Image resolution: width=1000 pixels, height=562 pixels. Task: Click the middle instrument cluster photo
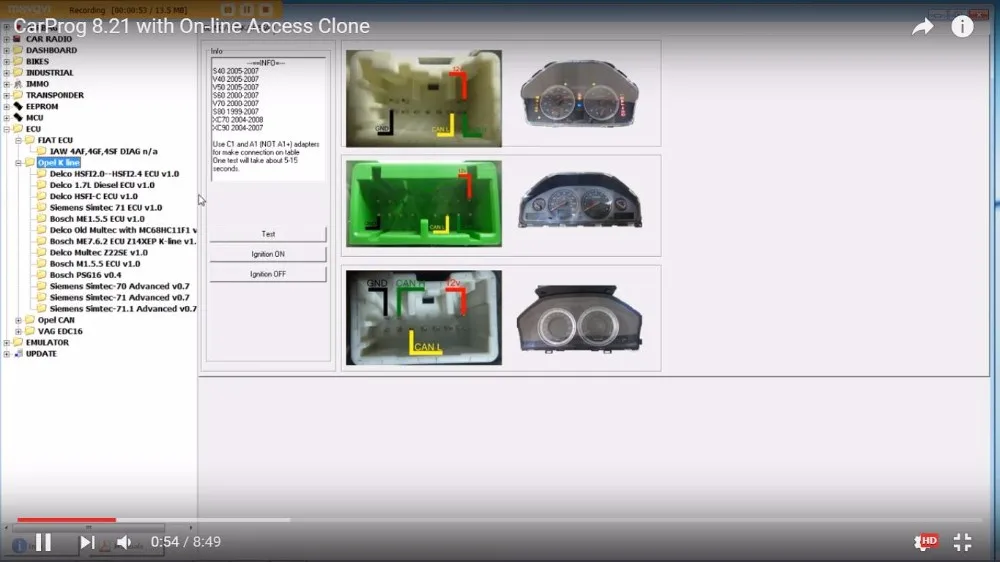[x=580, y=200]
